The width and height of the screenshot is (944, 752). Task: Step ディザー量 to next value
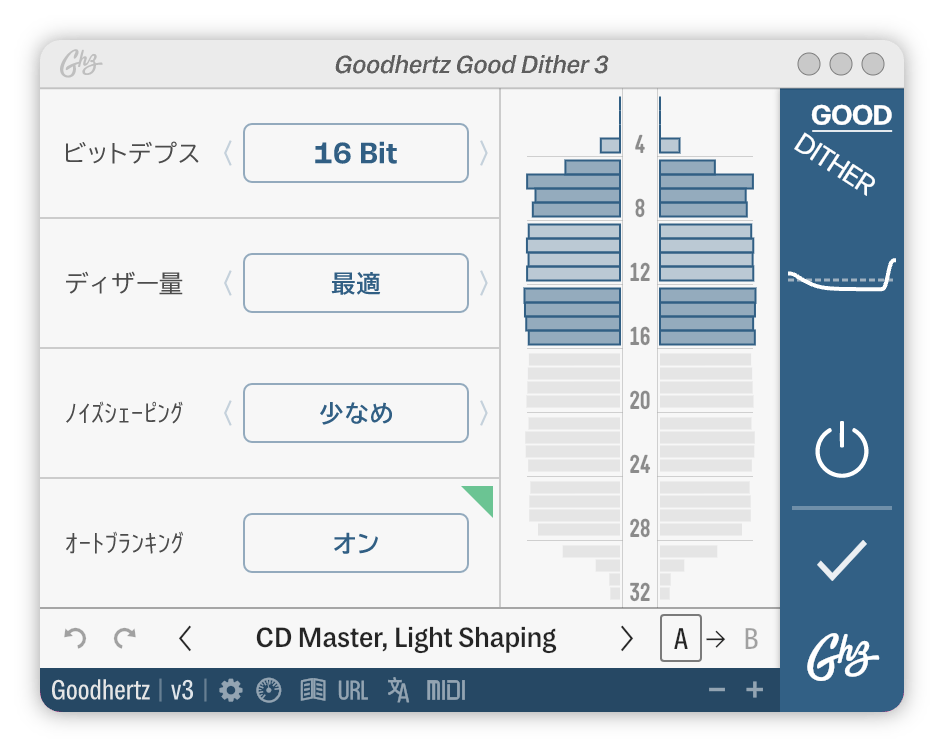tap(483, 283)
